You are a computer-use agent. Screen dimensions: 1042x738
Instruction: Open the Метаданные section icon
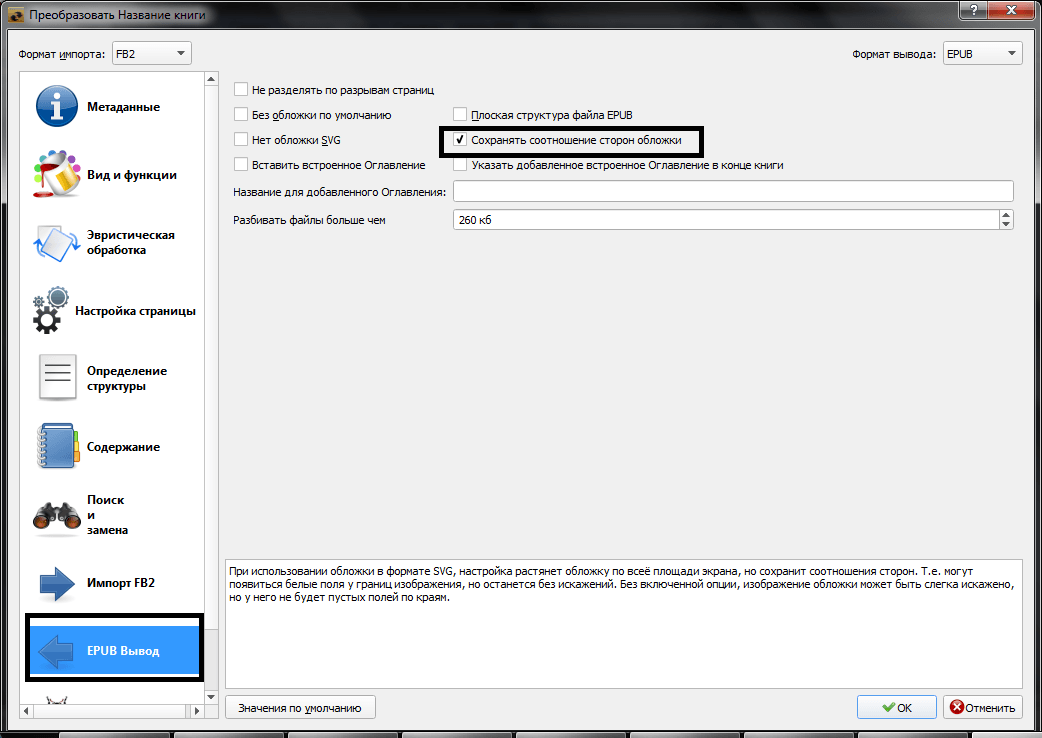57,107
